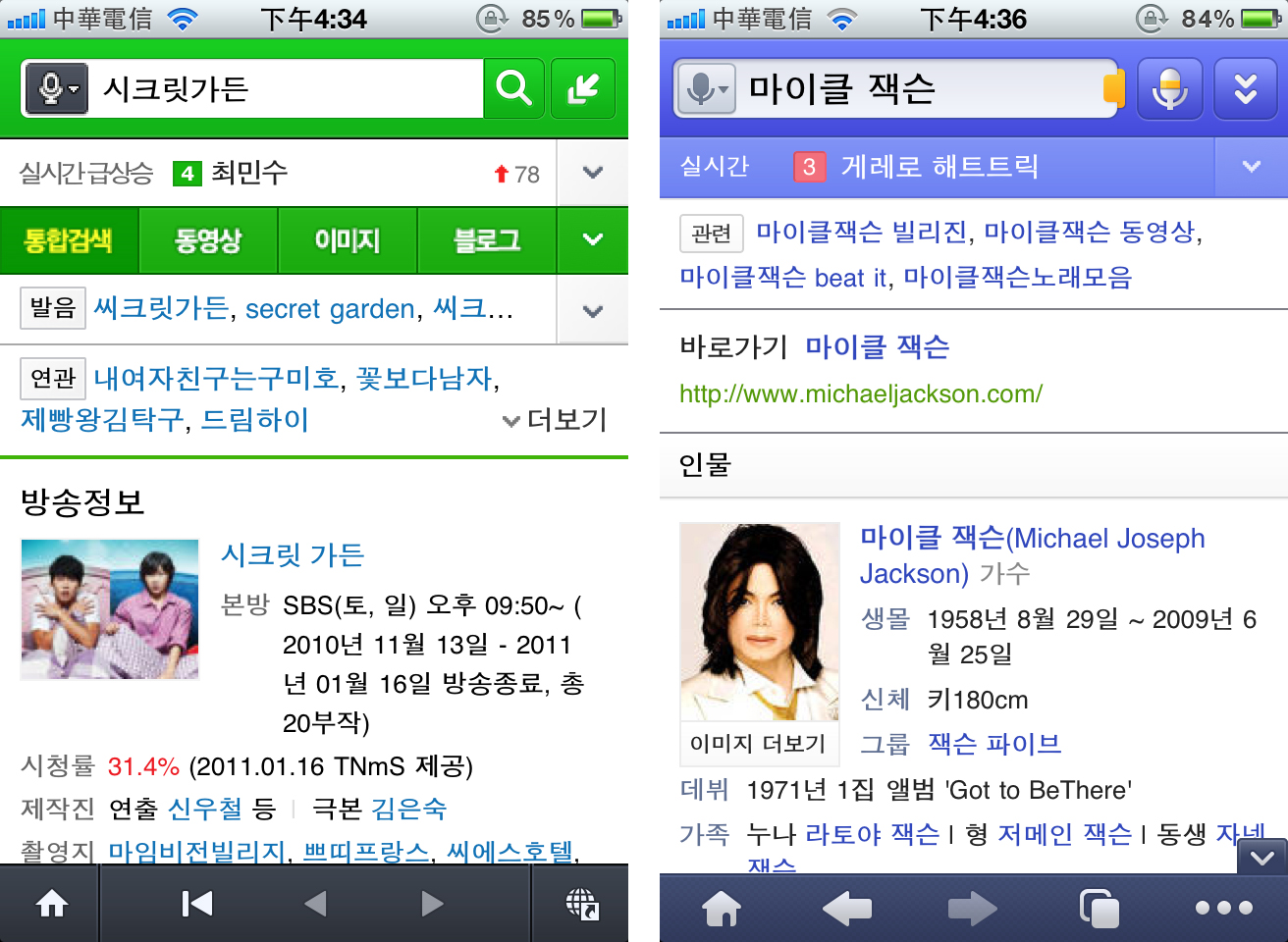Tap the 下午4:34 clock in status bar
The width and height of the screenshot is (1288, 942).
click(313, 19)
